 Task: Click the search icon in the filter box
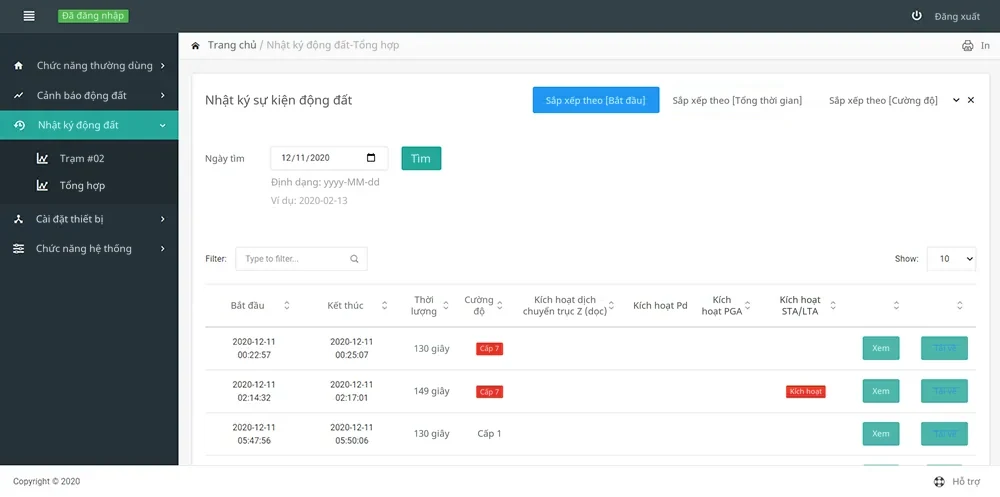pos(354,259)
